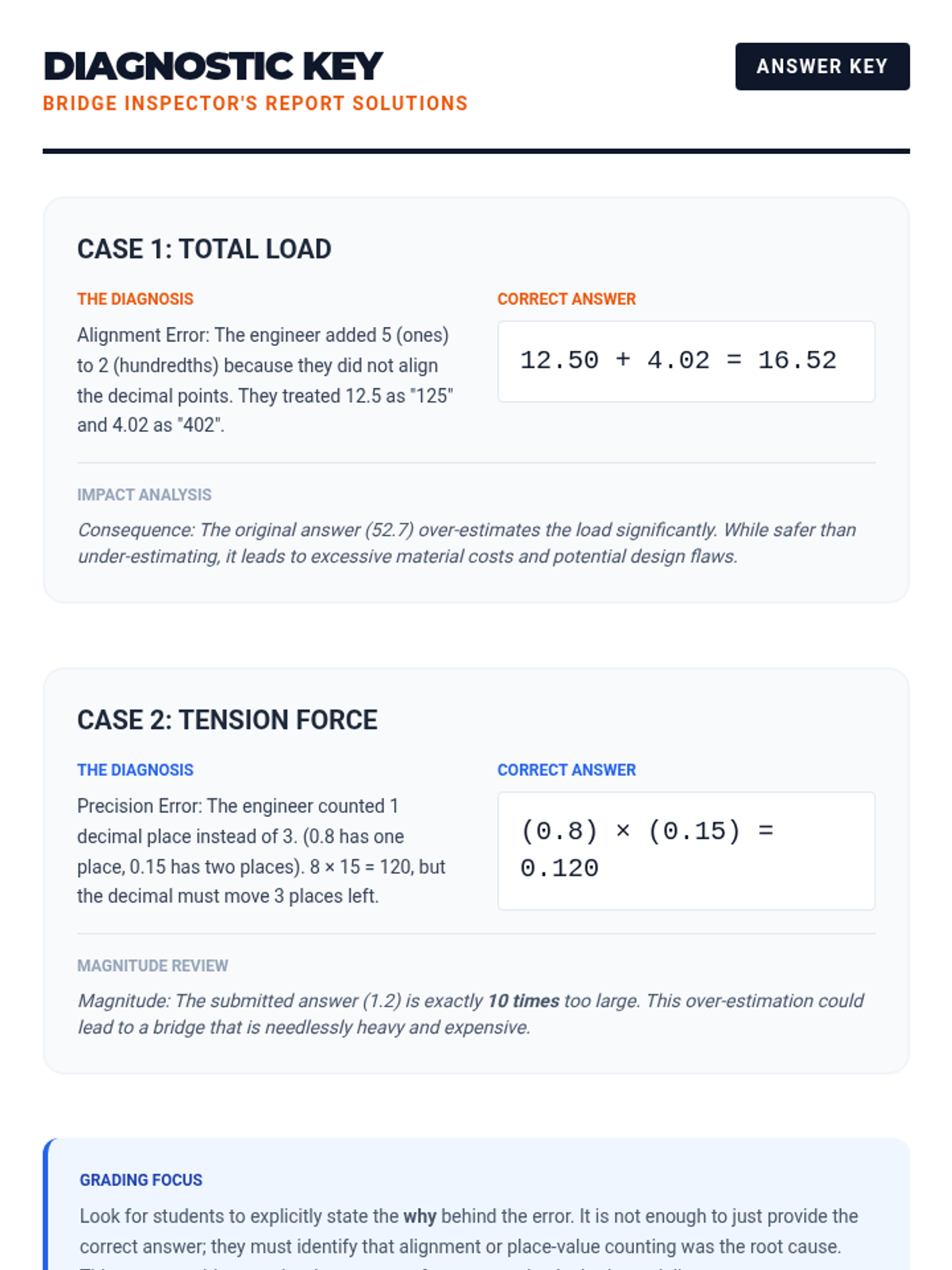This screenshot has height=1270, width=952.
Task: Click the Magnitude italic review text
Action: 470,1014
